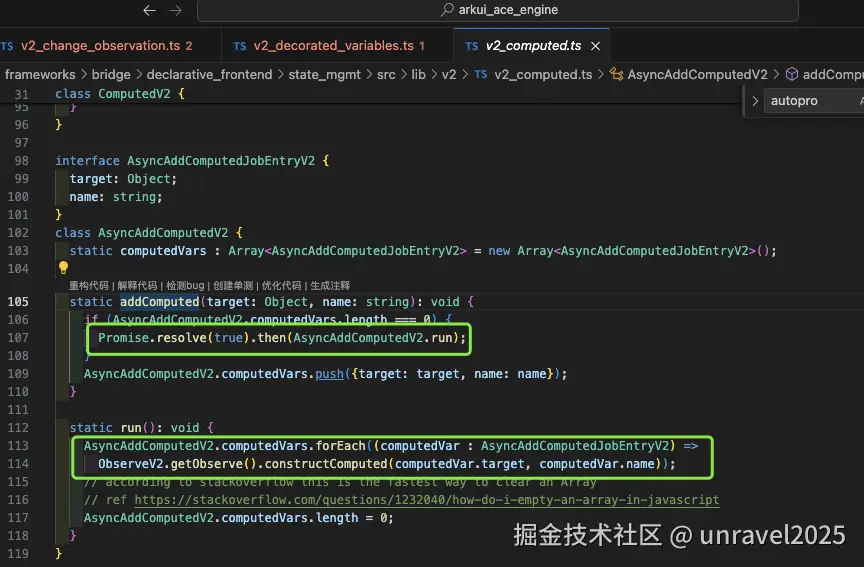864x567 pixels.
Task: Click the method cube icon in breadcrumb
Action: (792, 74)
